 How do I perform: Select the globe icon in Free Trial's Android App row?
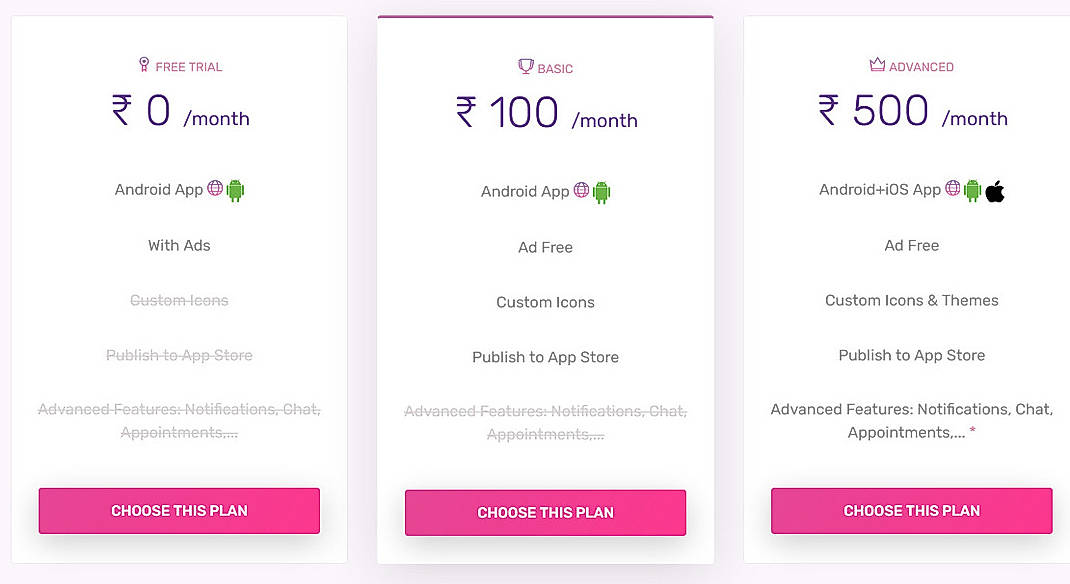click(215, 190)
